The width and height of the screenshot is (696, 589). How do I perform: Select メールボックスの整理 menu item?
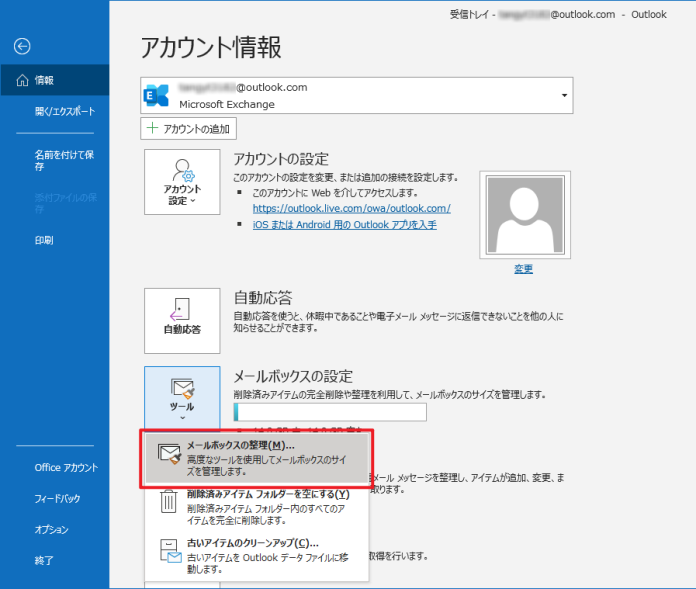(x=259, y=457)
